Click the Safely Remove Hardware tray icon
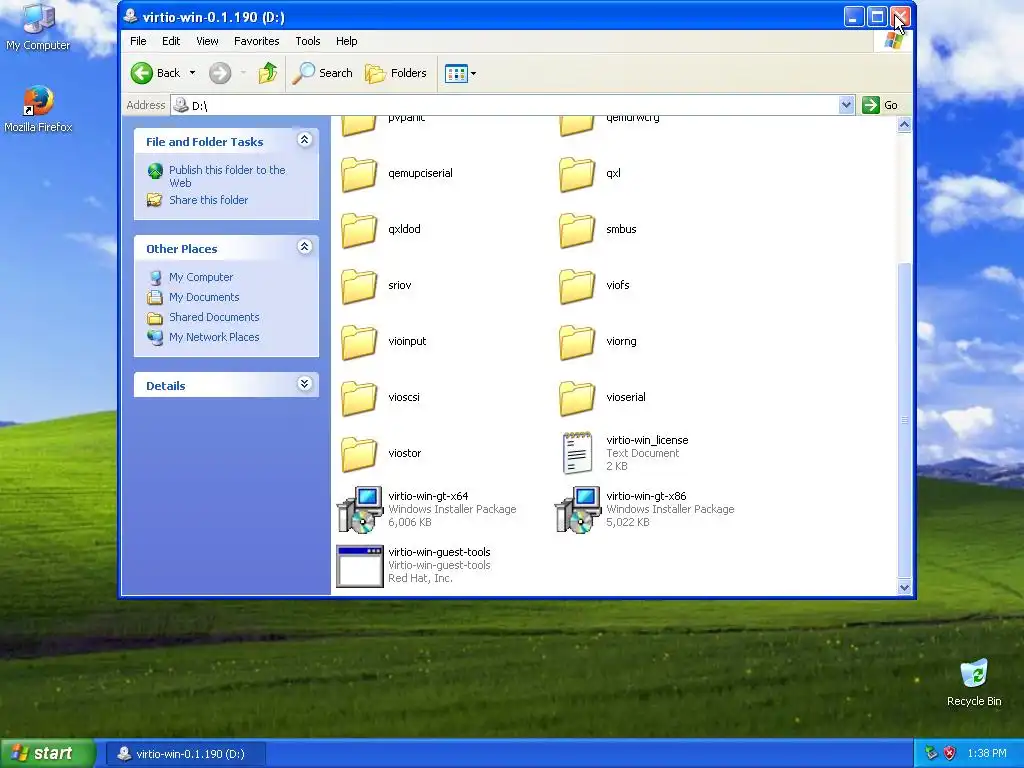This screenshot has height=768, width=1024. click(932, 754)
